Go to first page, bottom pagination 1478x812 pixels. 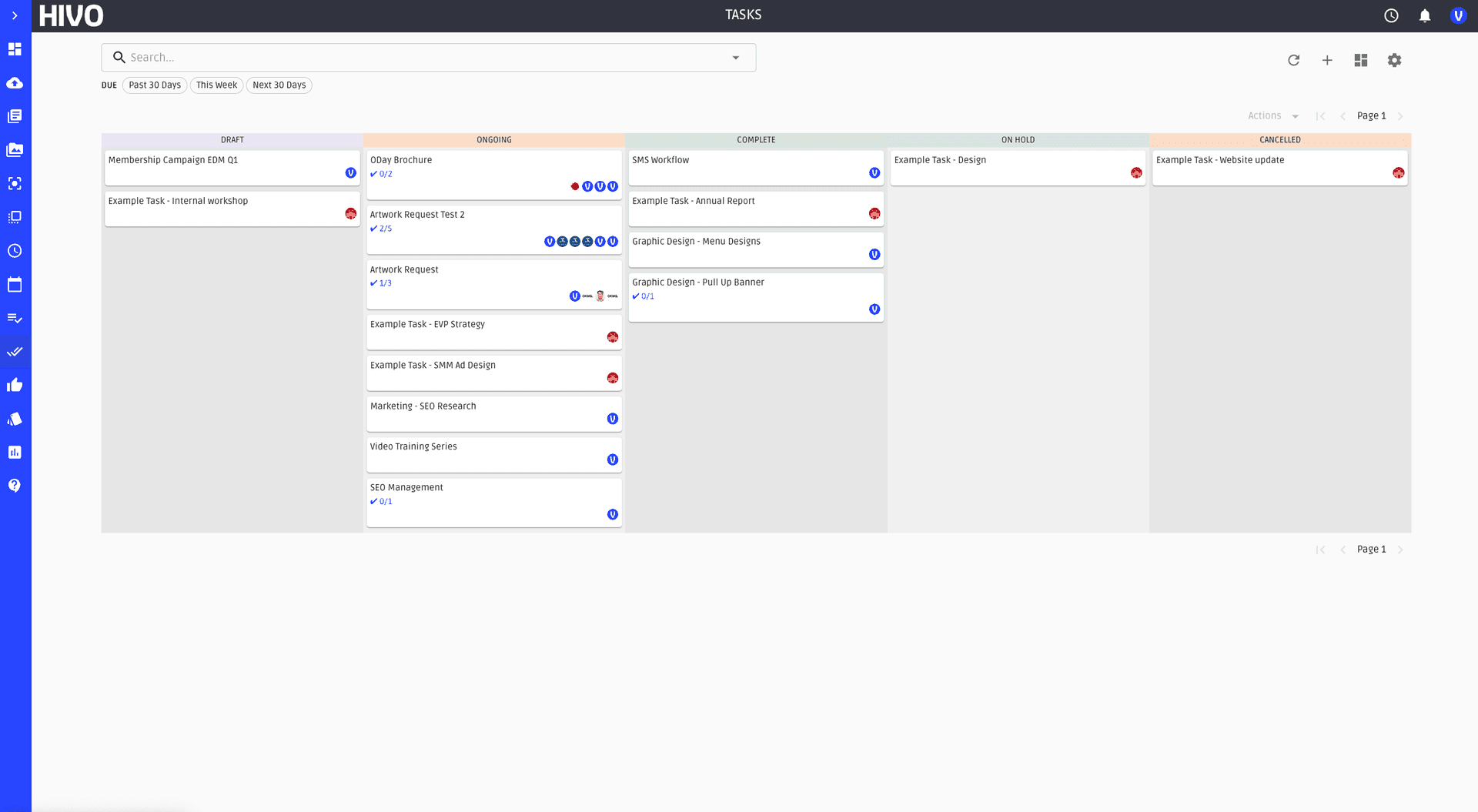pyautogui.click(x=1321, y=550)
